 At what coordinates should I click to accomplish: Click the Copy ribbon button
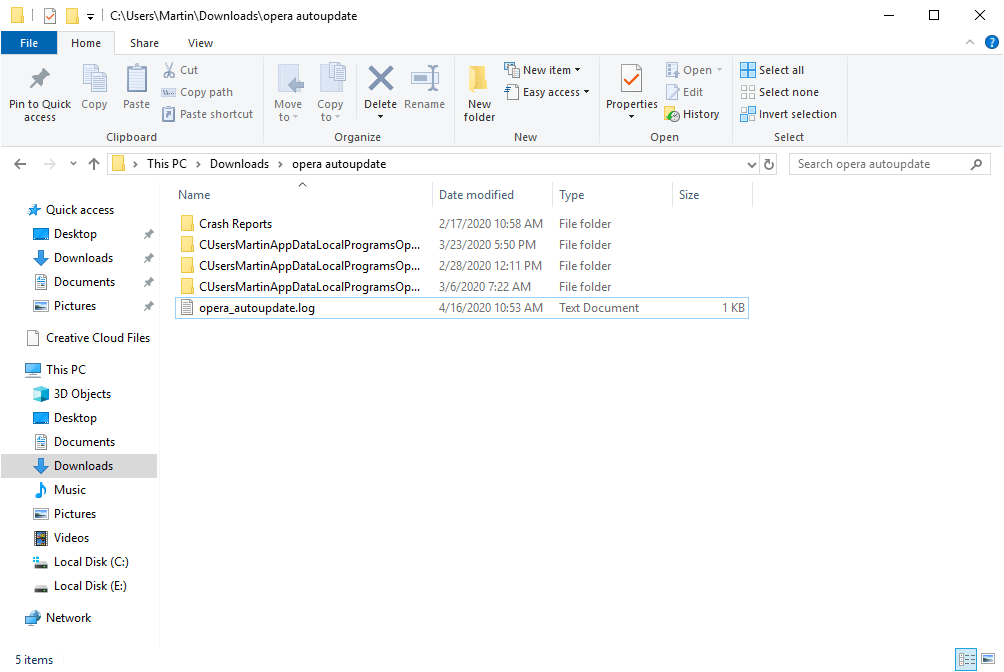tap(94, 88)
